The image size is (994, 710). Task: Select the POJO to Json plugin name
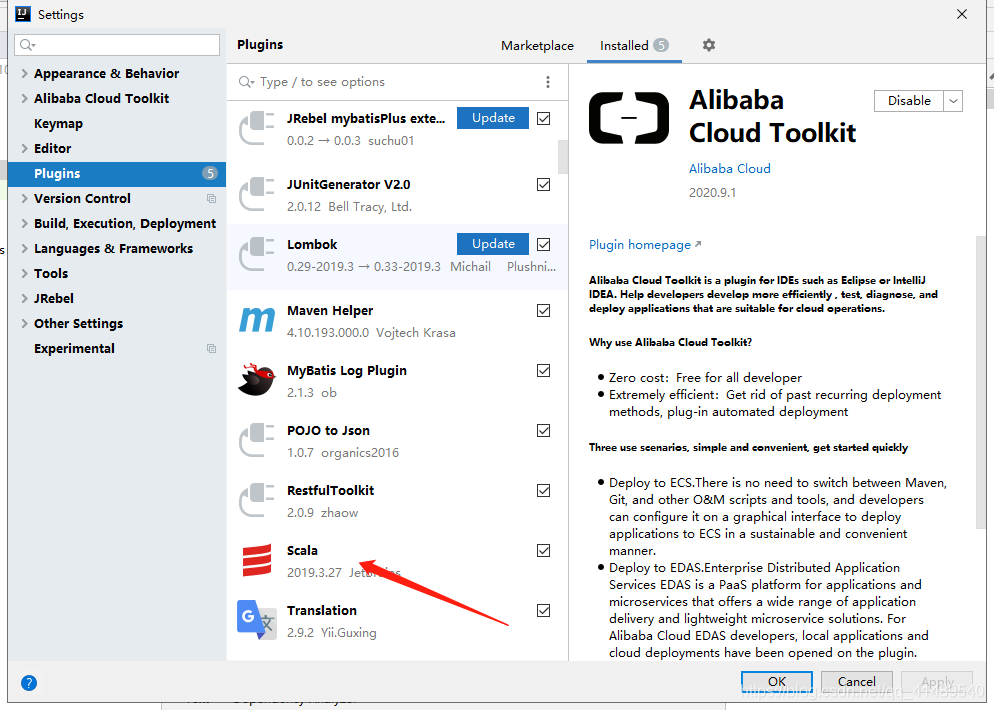point(328,430)
